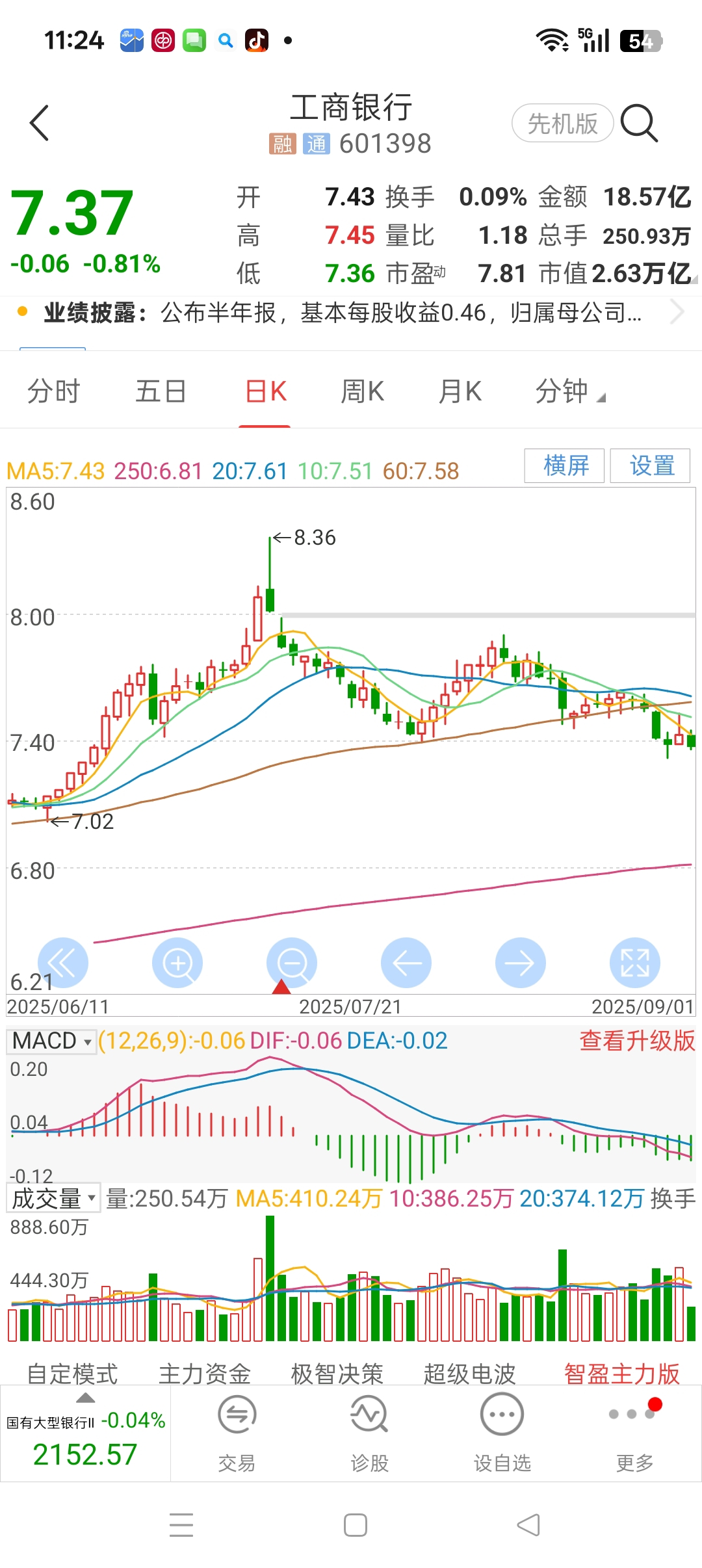This screenshot has height=1568, width=702.
Task: Select 智盈主力版 tab
Action: click(x=622, y=1374)
